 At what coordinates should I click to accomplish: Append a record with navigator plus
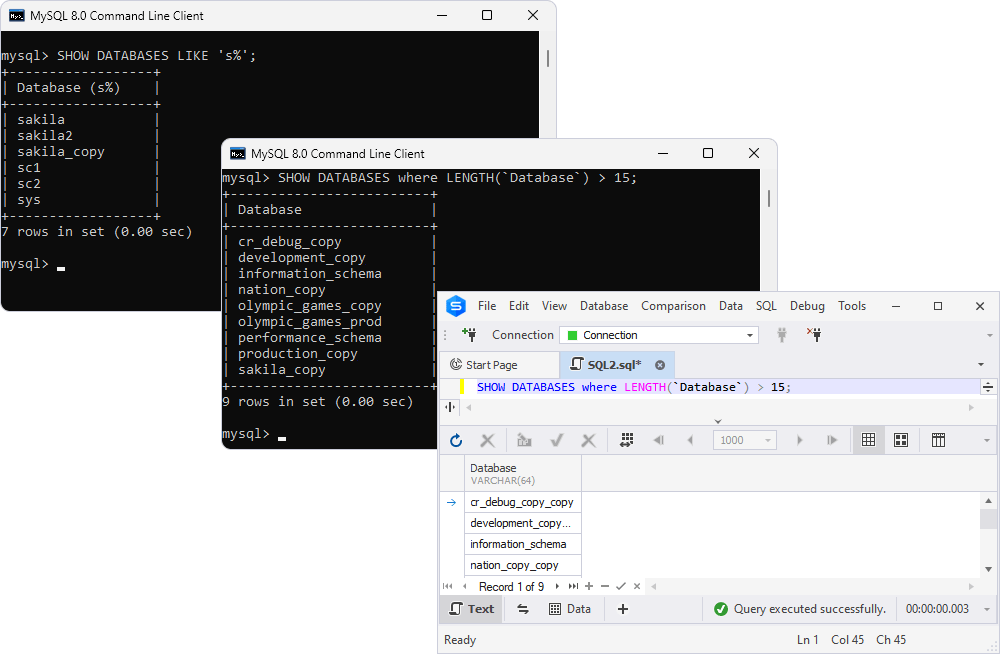click(589, 586)
